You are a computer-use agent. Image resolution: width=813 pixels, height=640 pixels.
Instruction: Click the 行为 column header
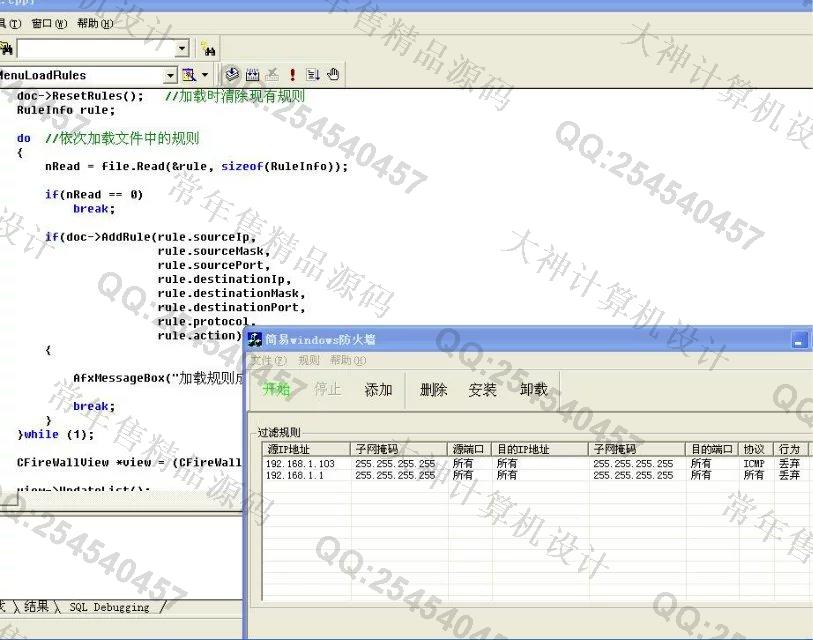(791, 449)
